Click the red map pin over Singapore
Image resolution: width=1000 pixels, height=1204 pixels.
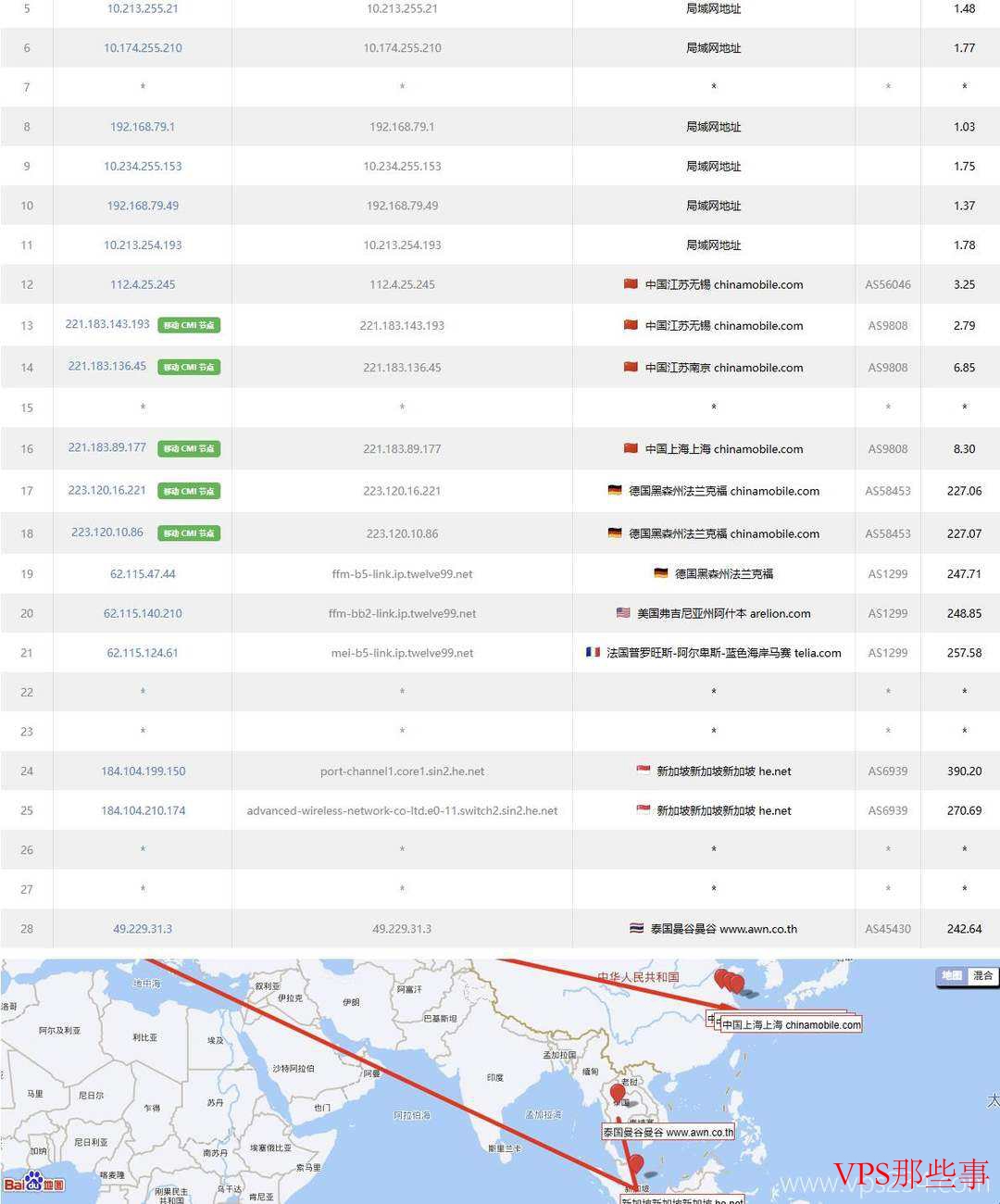click(635, 1165)
